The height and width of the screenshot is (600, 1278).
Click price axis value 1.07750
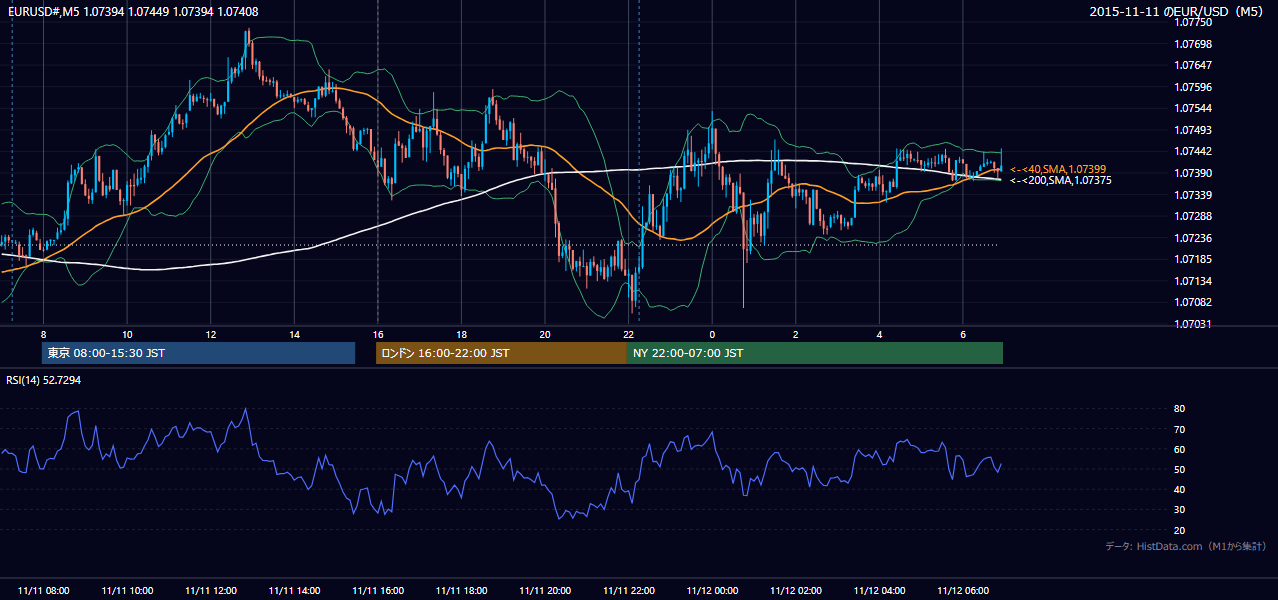coord(1195,22)
